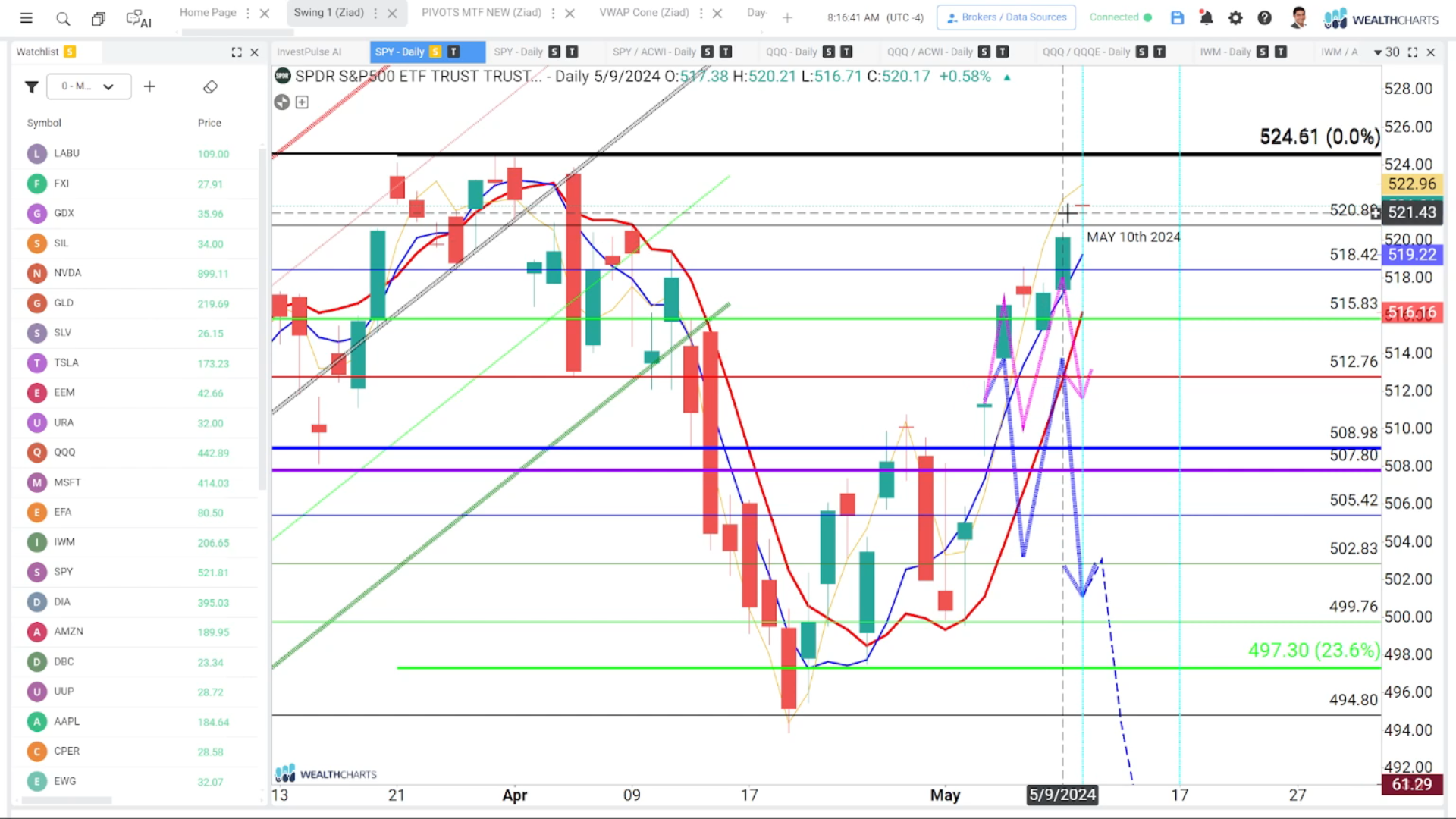The image size is (1456, 819).
Task: Open the symbol search magnifier
Action: point(63,18)
